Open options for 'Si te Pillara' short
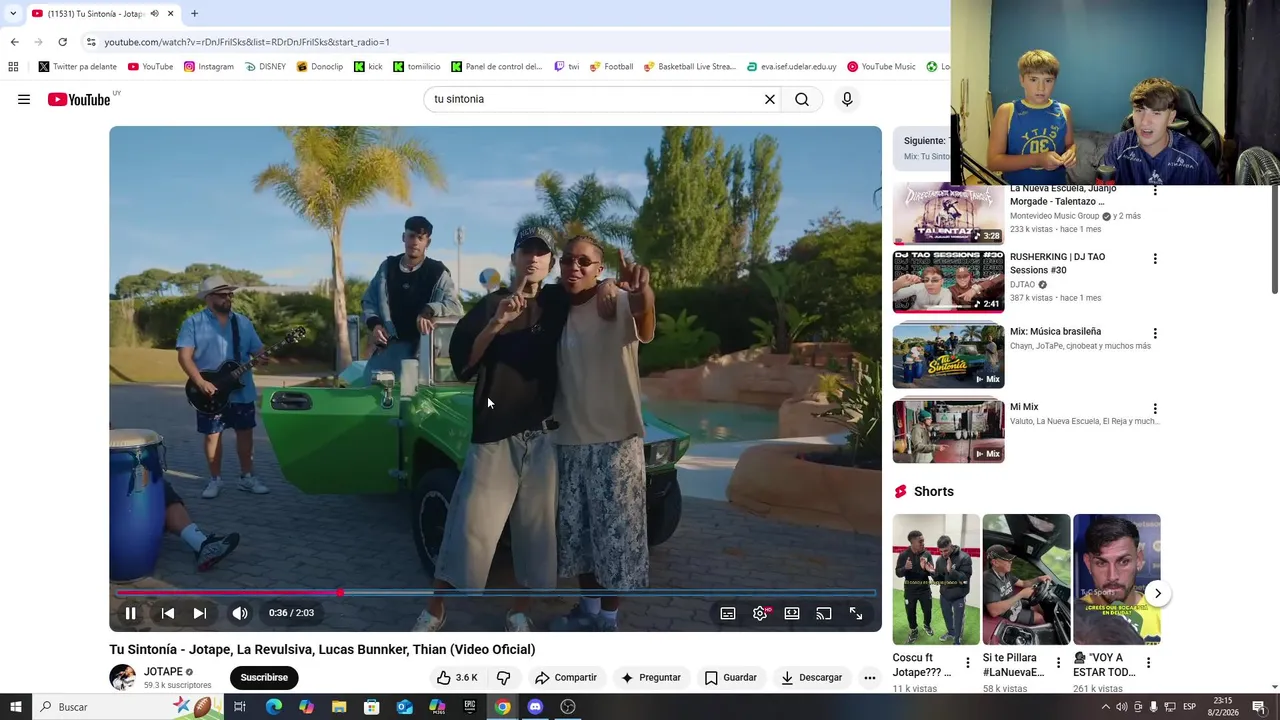The height and width of the screenshot is (720, 1280). tap(1058, 662)
